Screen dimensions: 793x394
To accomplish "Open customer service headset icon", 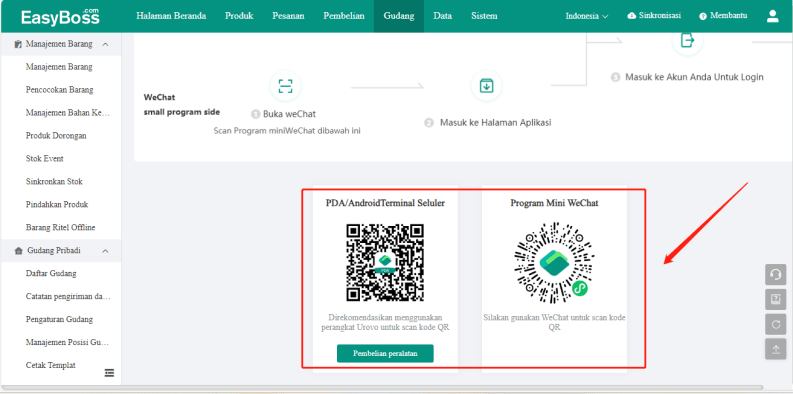I will (775, 275).
